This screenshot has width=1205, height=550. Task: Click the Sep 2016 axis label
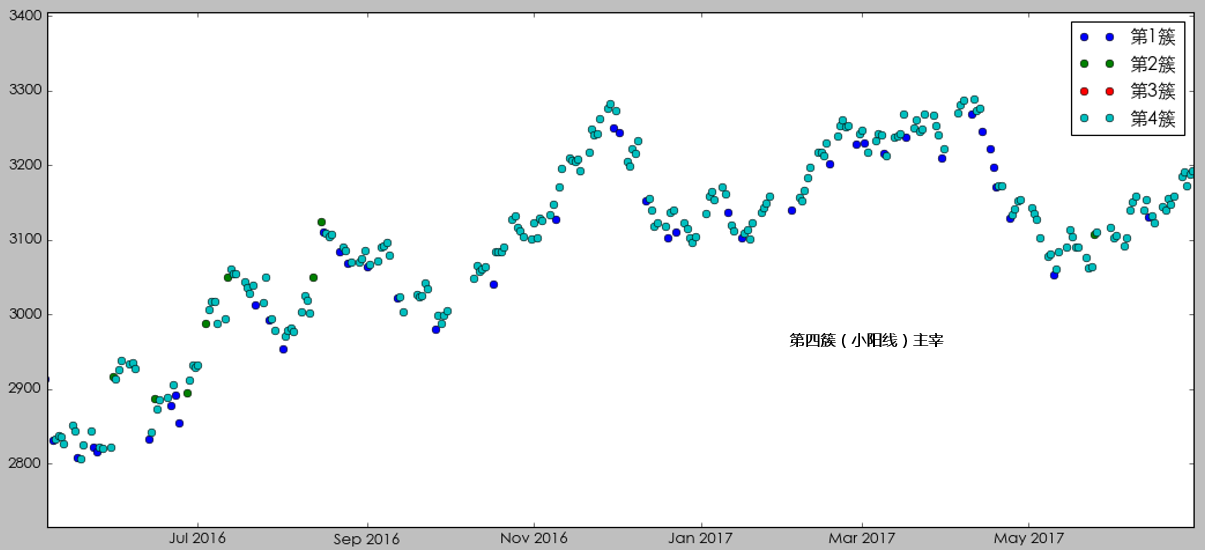(367, 538)
